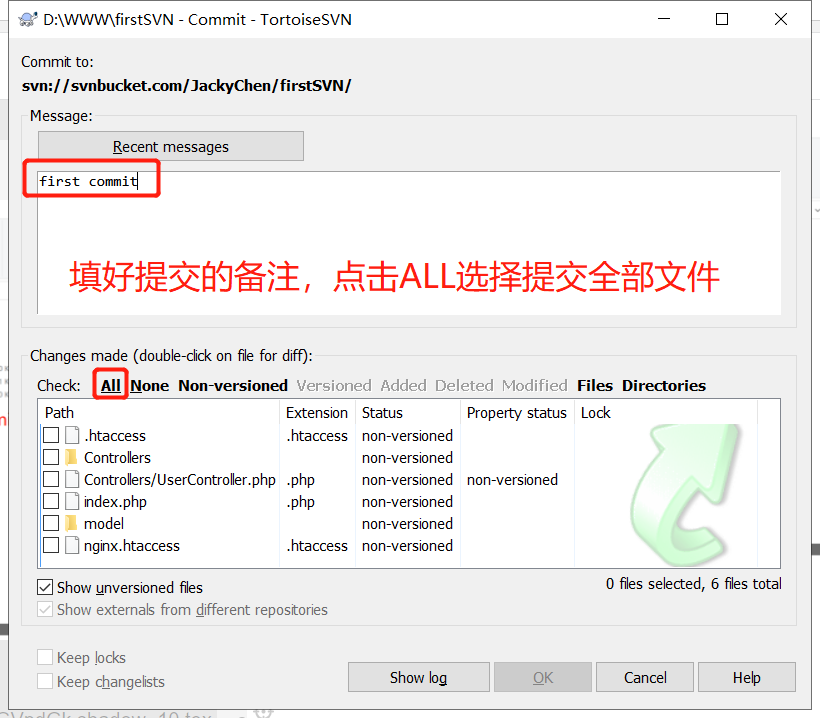
Task: Tick the checkbox for index.php
Action: (51, 501)
